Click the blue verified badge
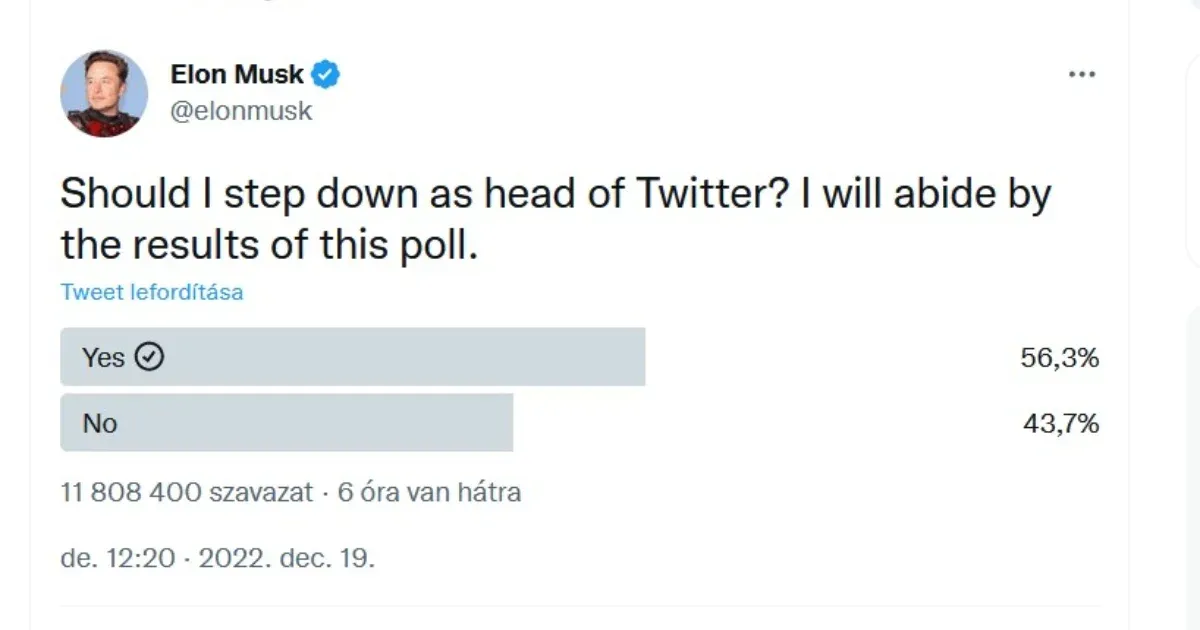This screenshot has width=1200, height=630. pyautogui.click(x=326, y=74)
